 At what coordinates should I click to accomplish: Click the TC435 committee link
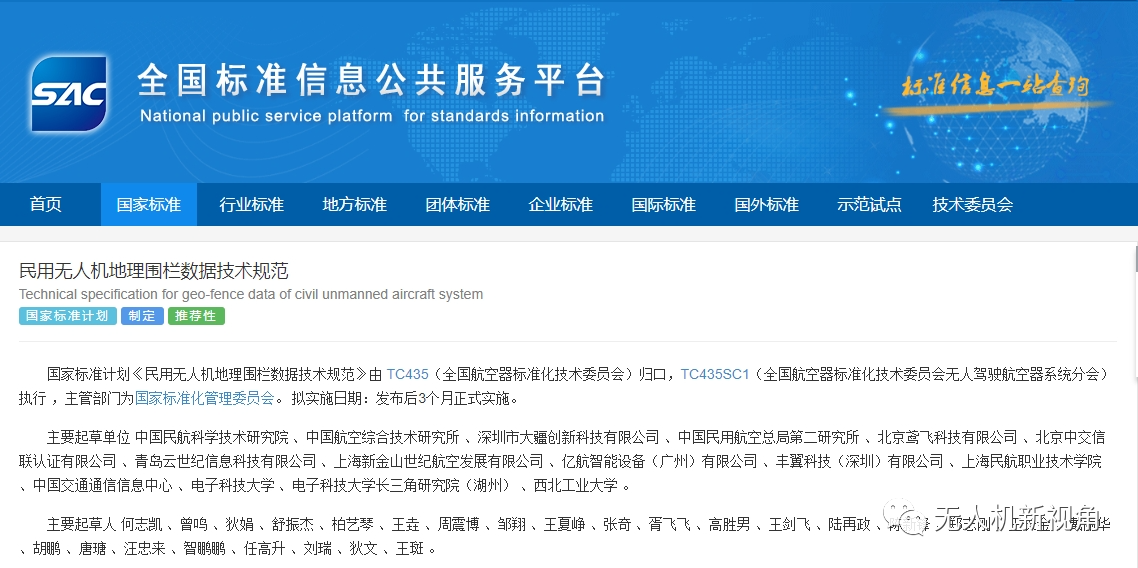tap(407, 374)
